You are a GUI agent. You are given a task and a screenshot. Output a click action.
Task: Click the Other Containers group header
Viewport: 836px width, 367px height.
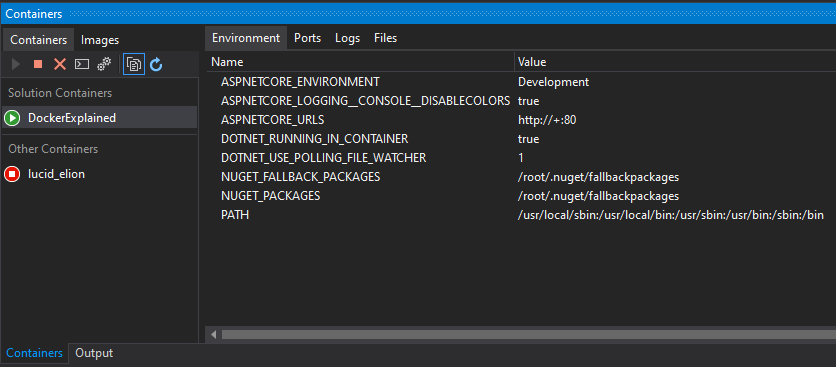tap(53, 149)
